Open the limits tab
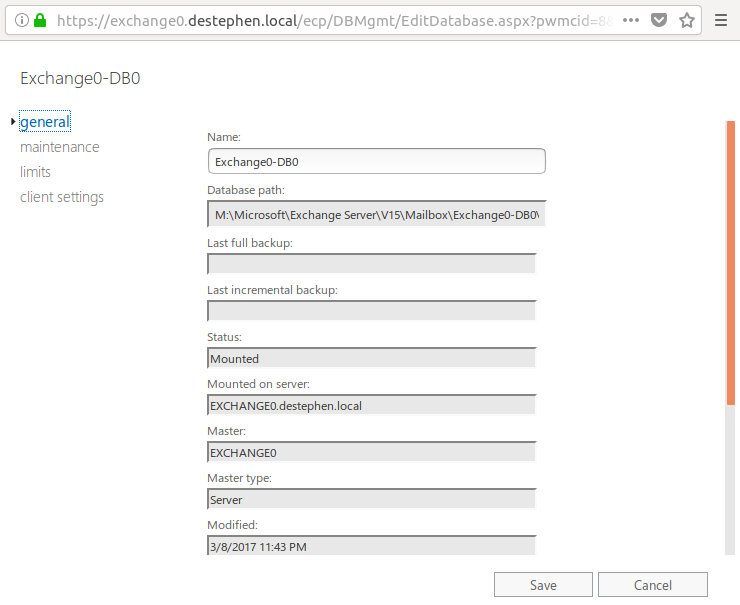 35,172
